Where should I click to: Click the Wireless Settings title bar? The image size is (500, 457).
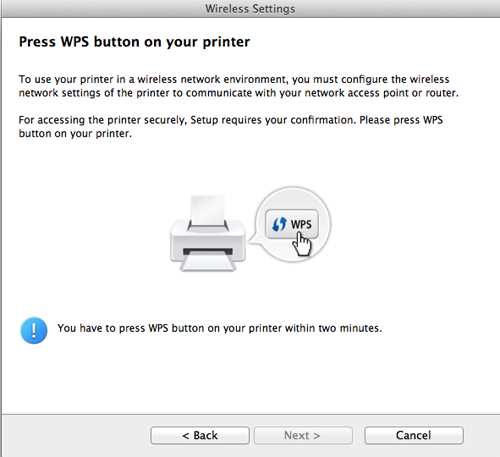pos(250,9)
